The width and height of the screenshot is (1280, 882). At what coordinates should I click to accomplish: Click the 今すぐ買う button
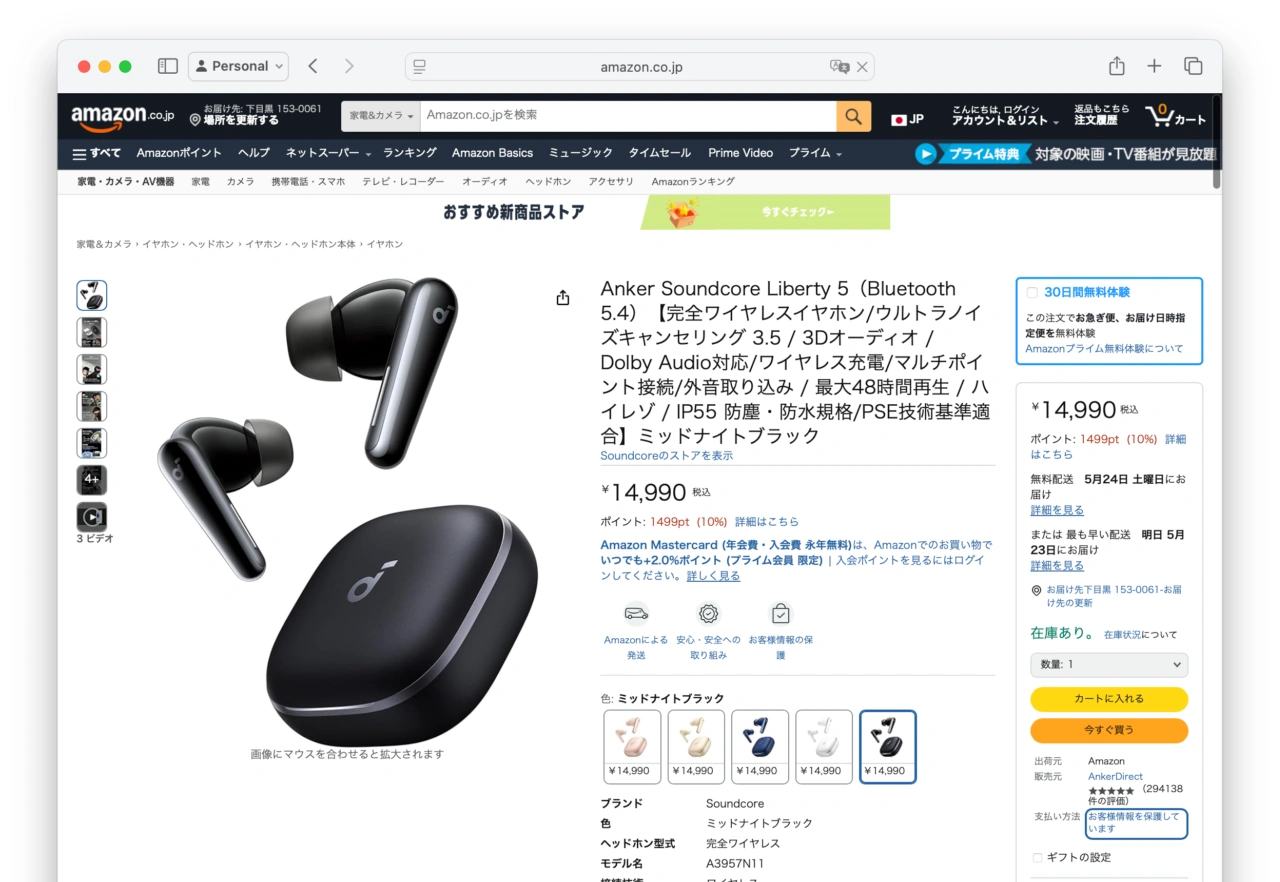coord(1109,730)
